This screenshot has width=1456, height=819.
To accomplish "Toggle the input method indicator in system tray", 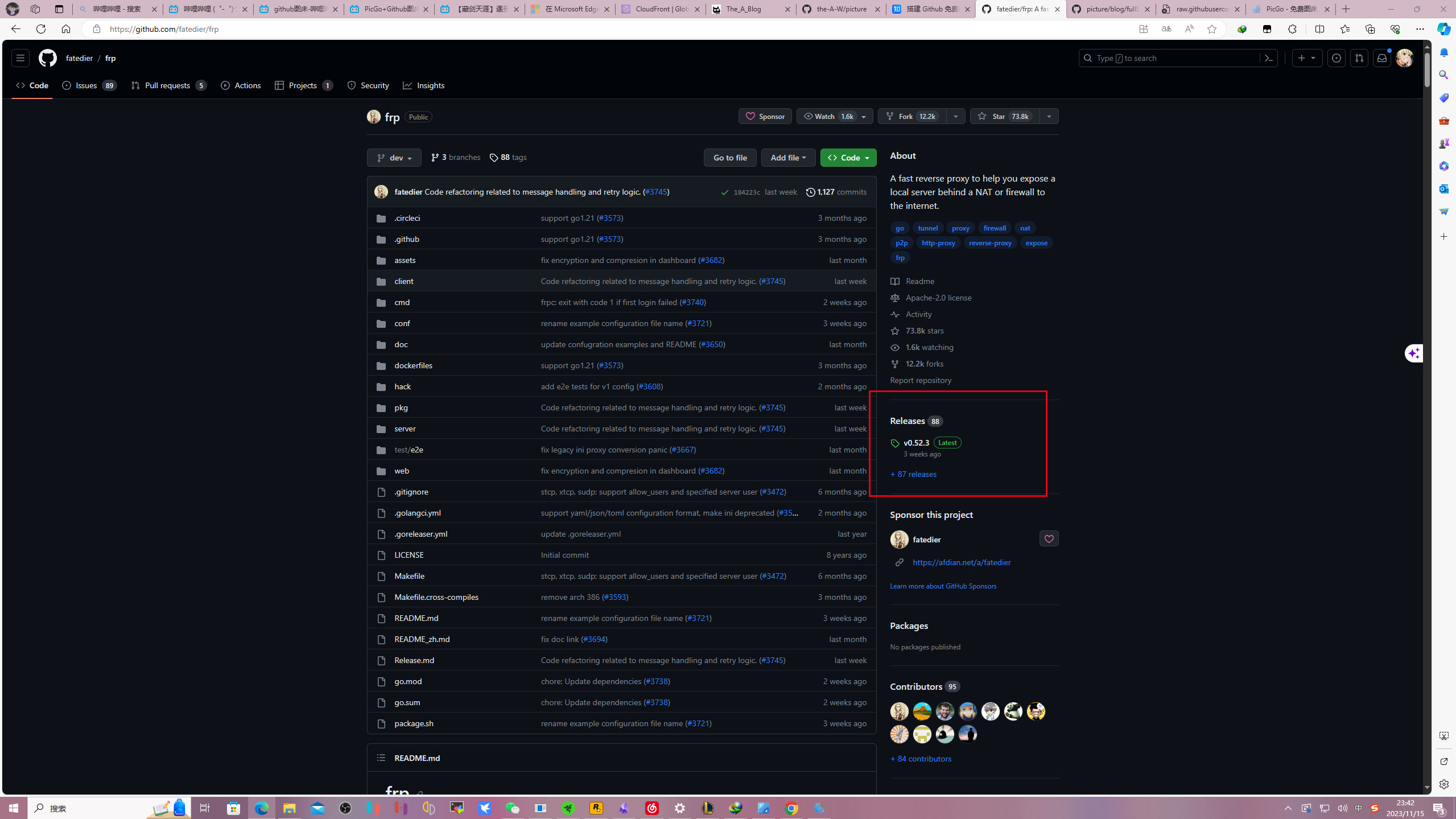I will point(1358,808).
